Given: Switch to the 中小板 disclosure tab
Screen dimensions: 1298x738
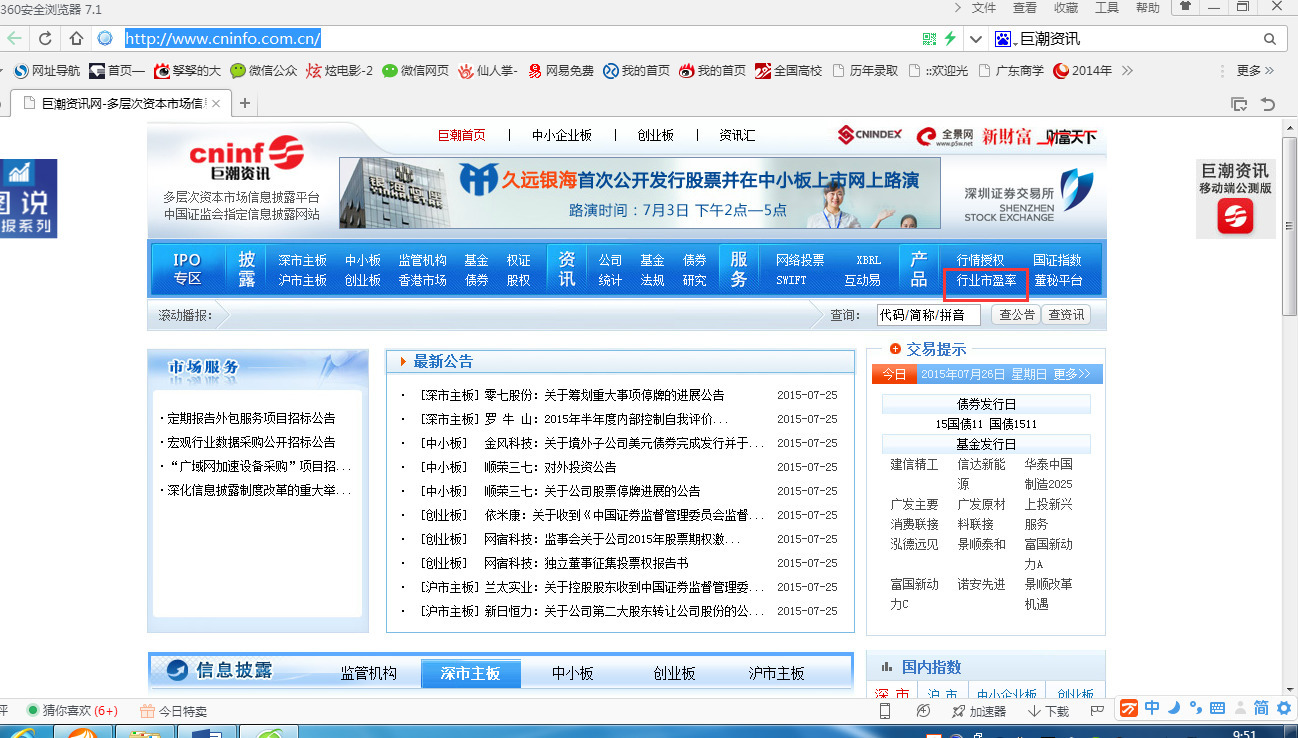Looking at the screenshot, I should (573, 673).
